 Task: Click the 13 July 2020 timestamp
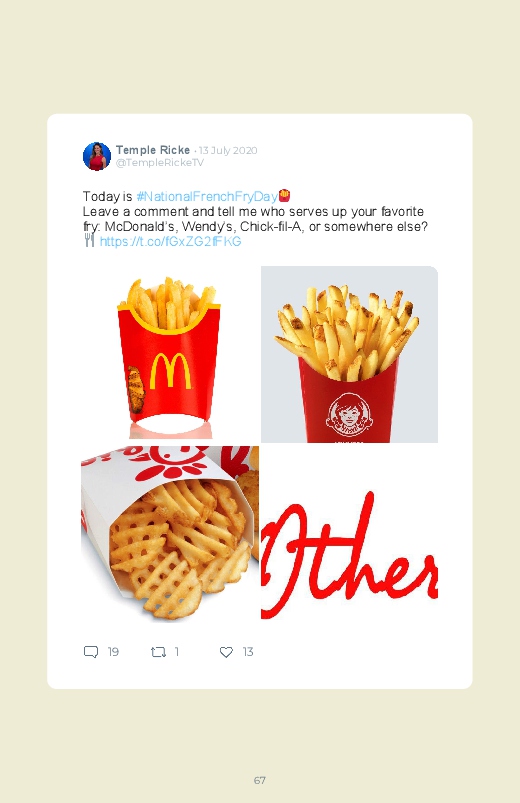pos(228,151)
